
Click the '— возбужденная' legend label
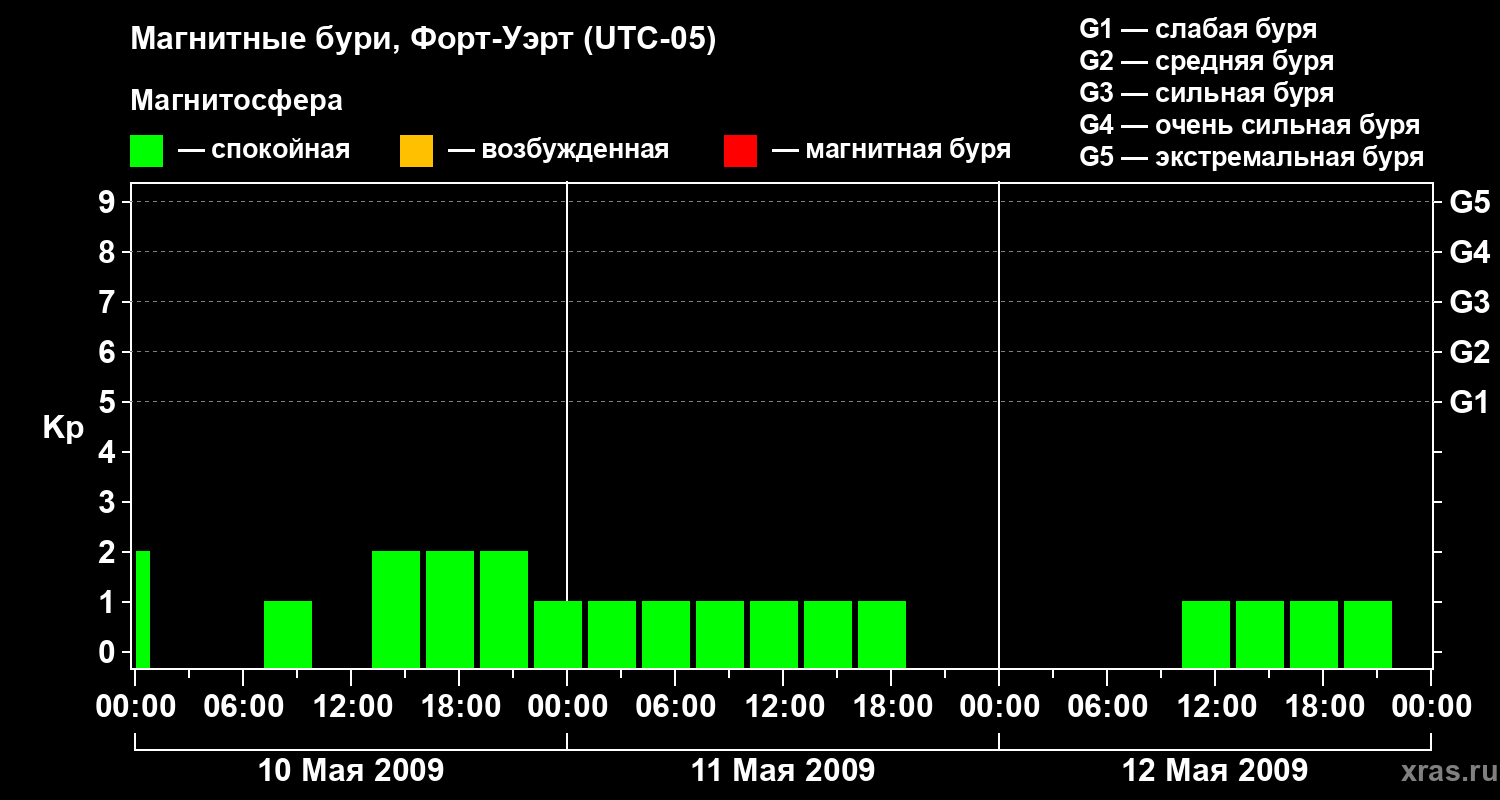558,150
